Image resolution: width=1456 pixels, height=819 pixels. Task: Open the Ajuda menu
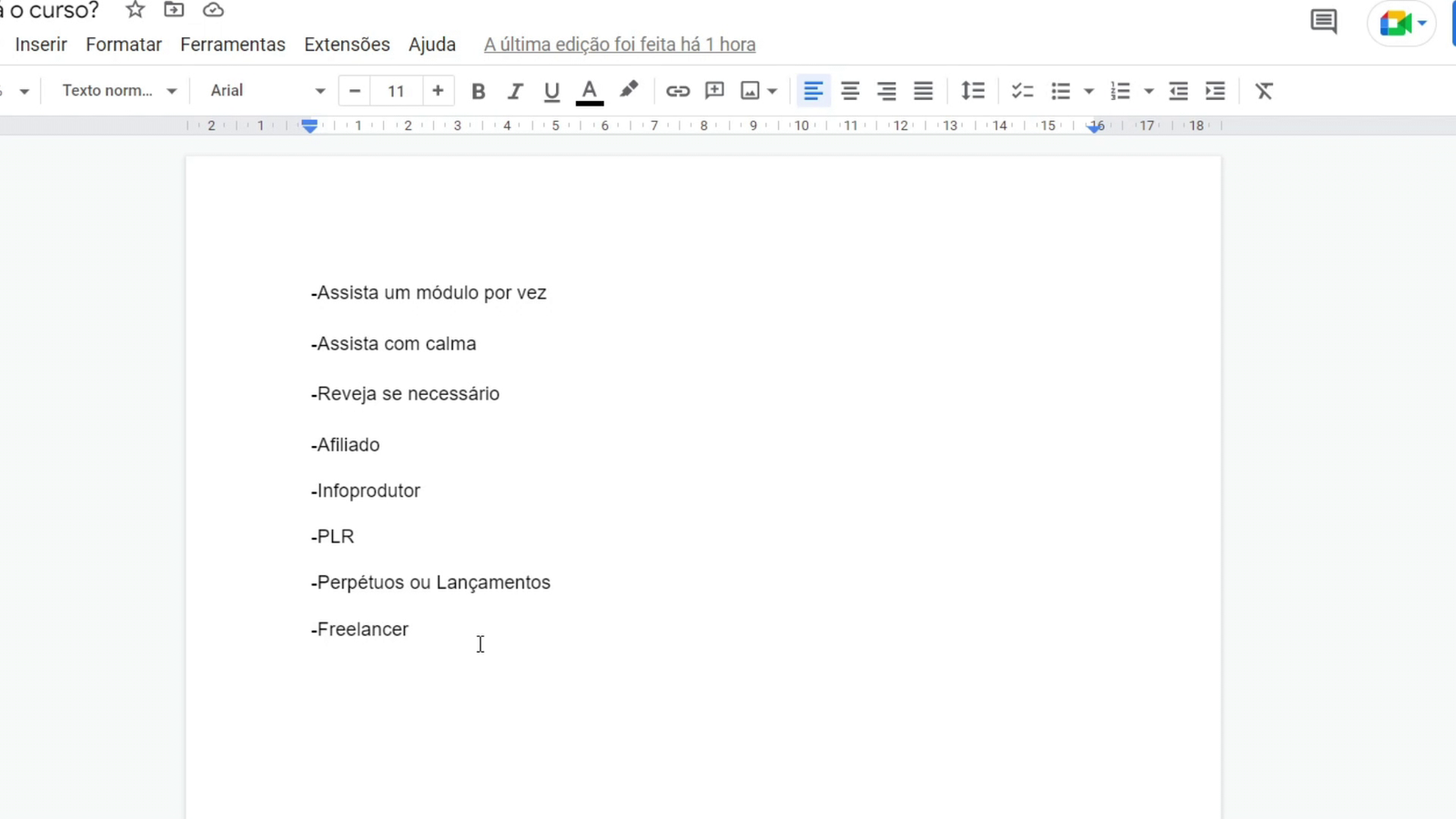point(432,45)
